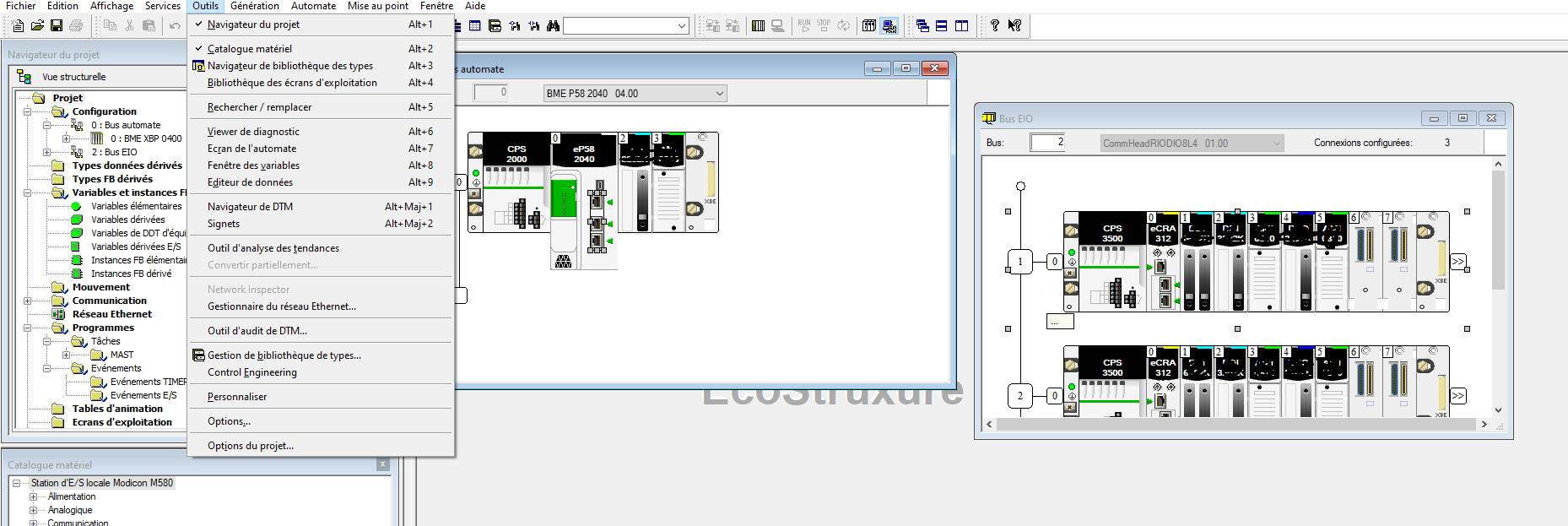This screenshot has height=526, width=1568.
Task: Open a project with the folder icon
Action: (x=37, y=26)
